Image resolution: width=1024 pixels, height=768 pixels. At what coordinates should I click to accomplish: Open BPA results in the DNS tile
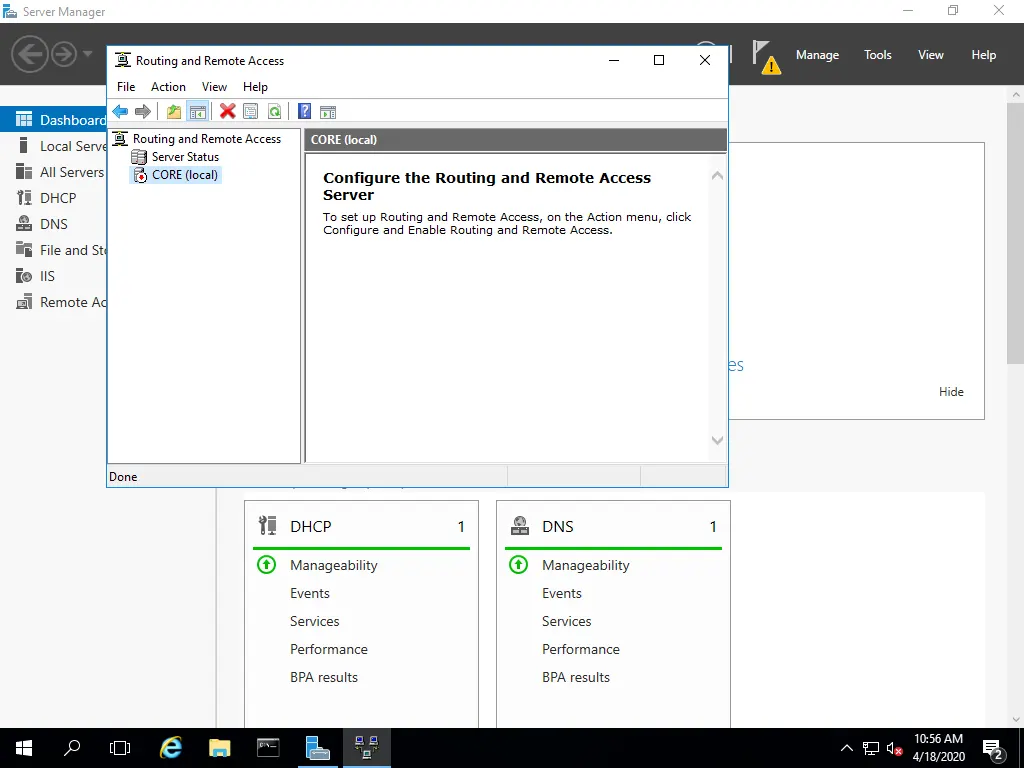576,677
